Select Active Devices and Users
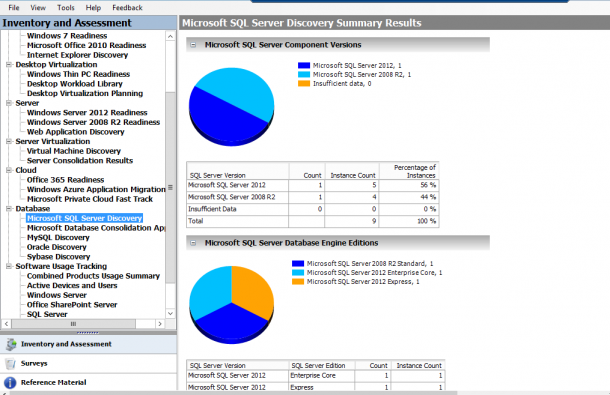Screen dimensions: 610x395 click(72, 286)
